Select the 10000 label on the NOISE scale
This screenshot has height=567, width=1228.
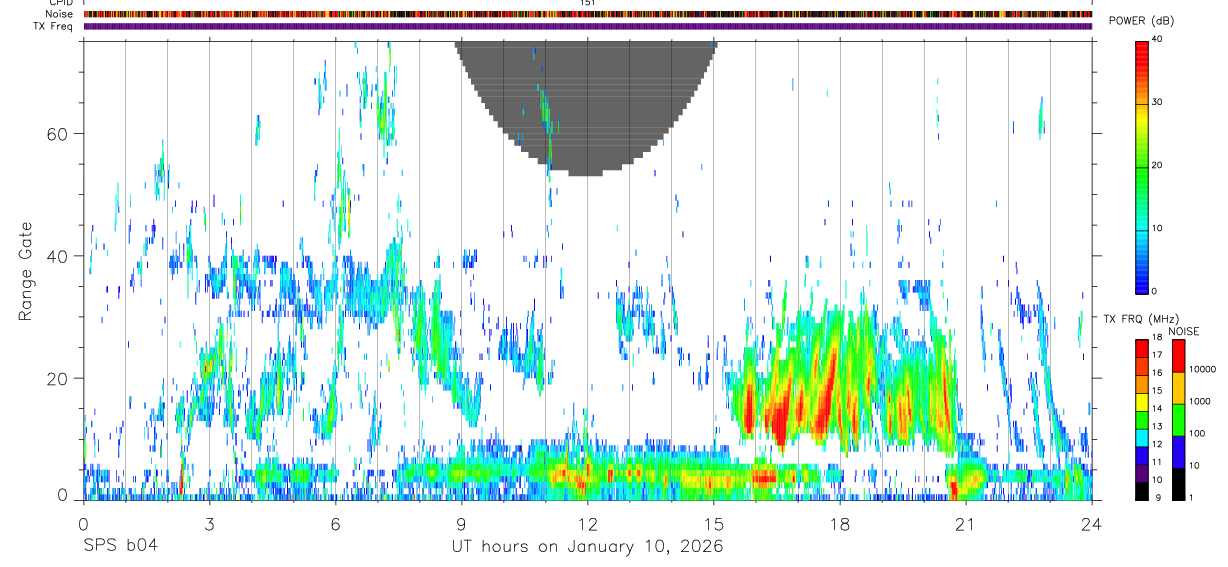1203,369
